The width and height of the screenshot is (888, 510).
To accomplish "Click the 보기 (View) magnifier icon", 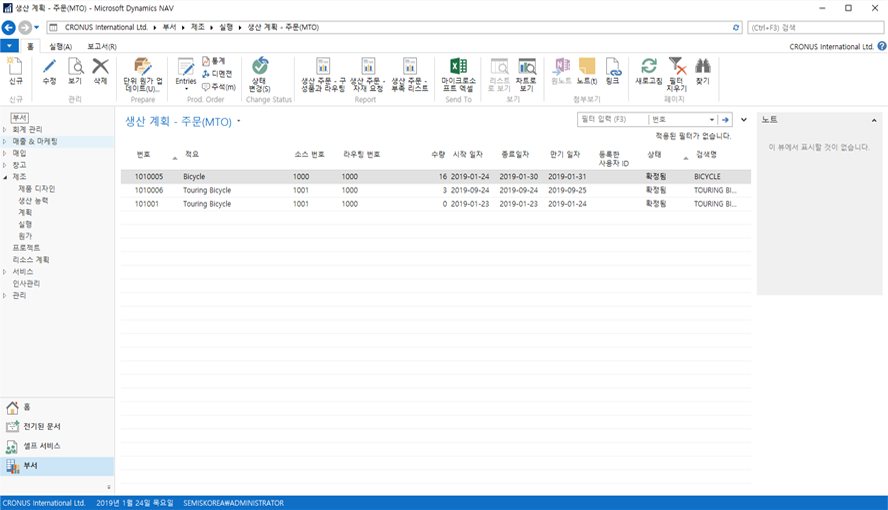I will click(x=75, y=67).
